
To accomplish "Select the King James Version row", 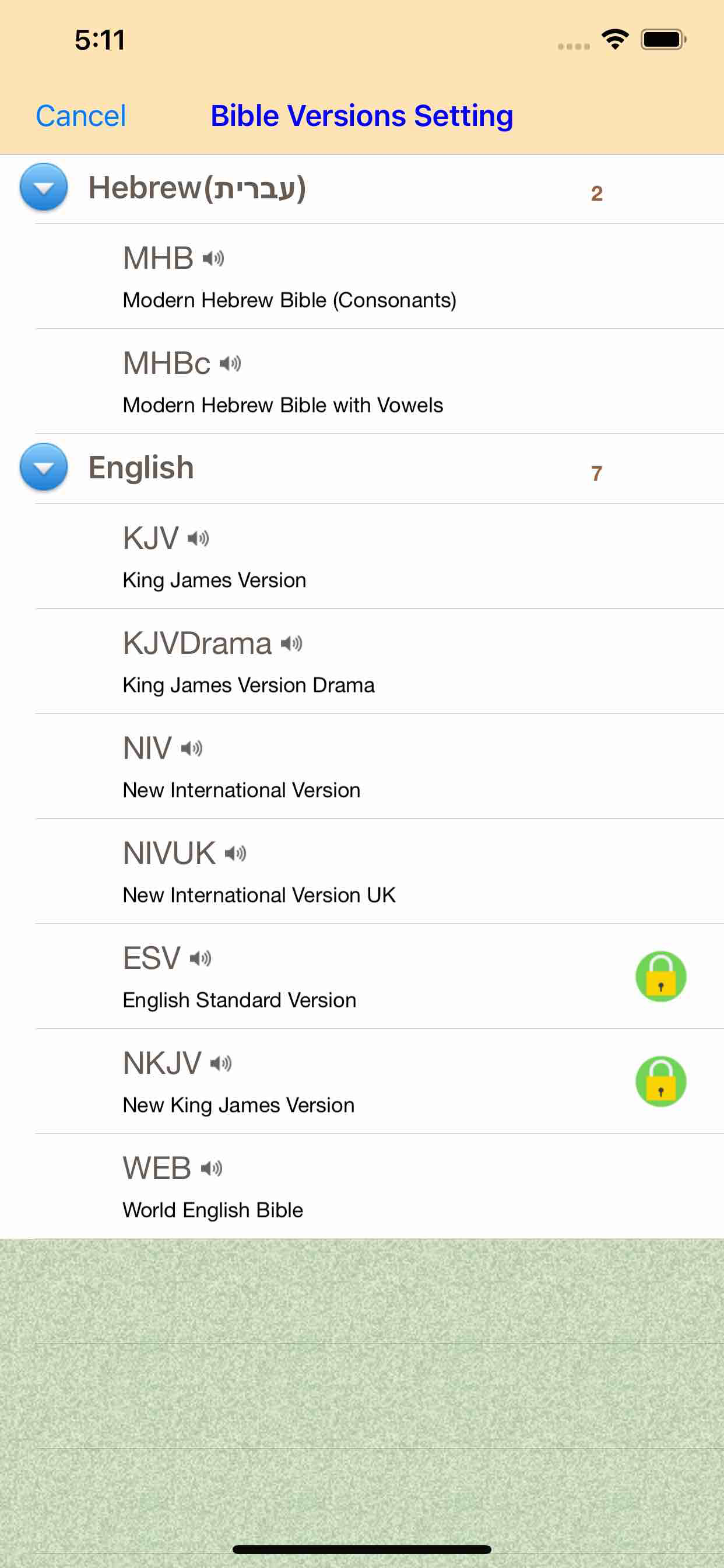I will click(365, 557).
